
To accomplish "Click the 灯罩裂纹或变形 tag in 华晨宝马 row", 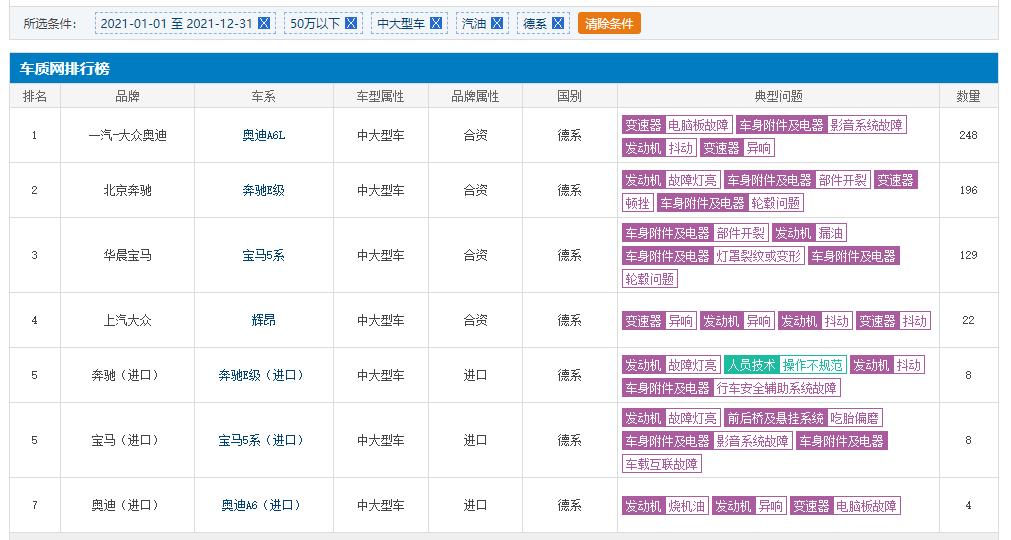I will [x=758, y=256].
